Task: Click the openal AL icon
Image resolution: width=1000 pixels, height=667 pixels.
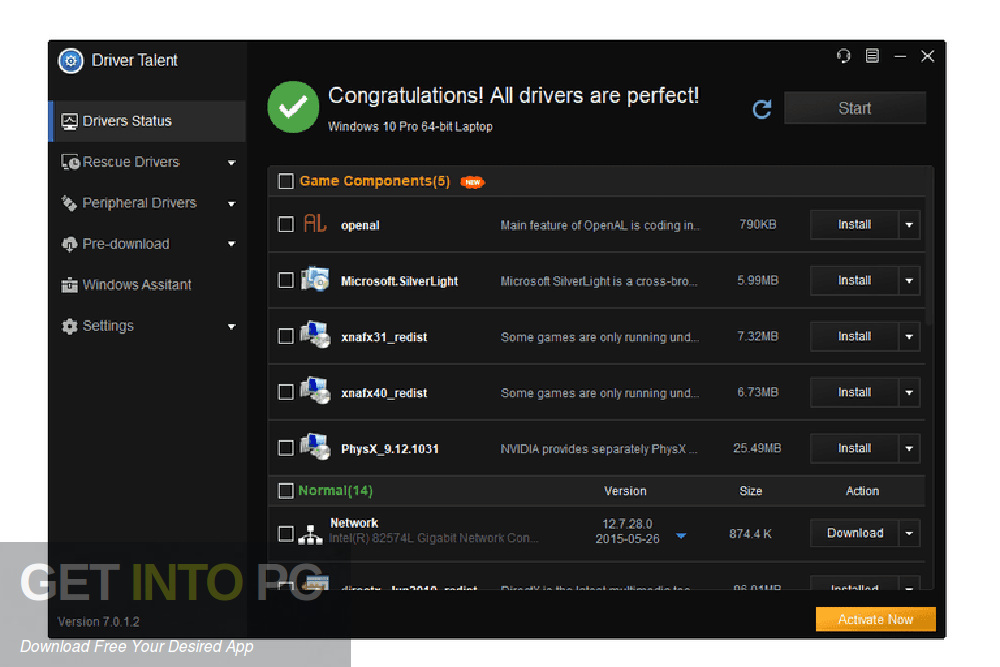Action: tap(314, 224)
